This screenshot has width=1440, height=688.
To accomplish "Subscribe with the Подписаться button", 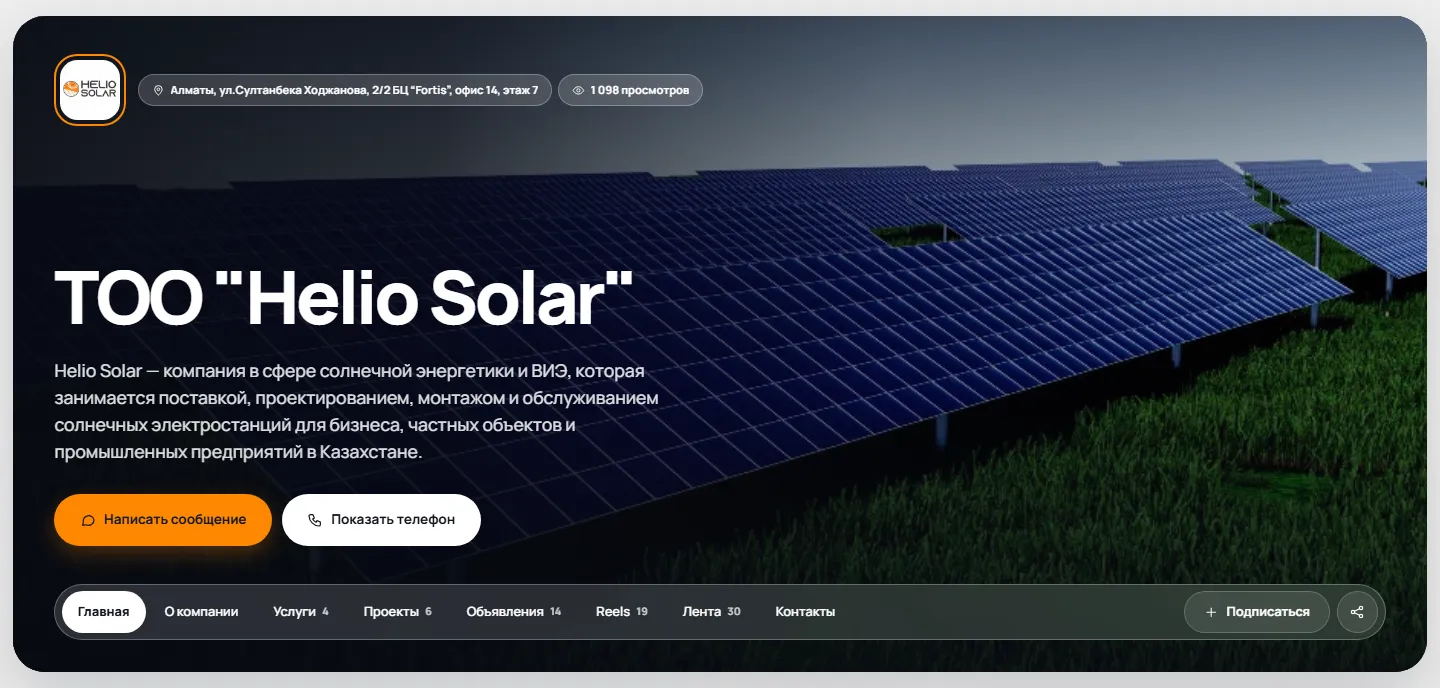I will (1257, 612).
